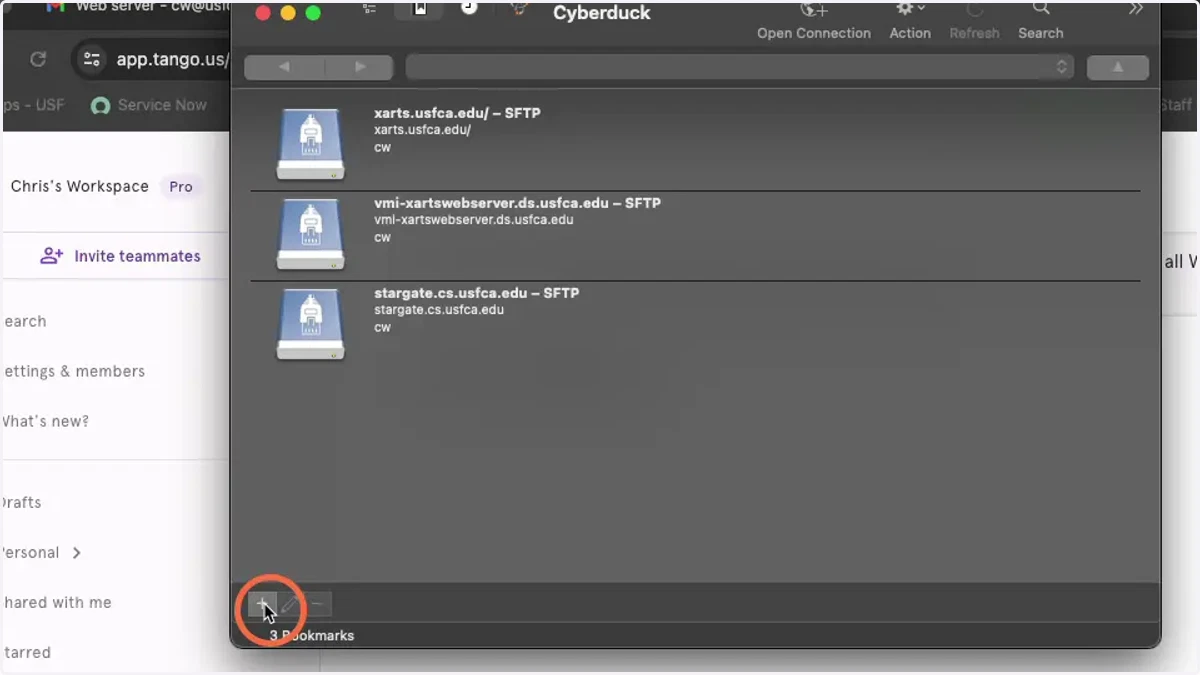The image size is (1200, 675).
Task: Open Drafts in Tango sidebar
Action: click(22, 502)
